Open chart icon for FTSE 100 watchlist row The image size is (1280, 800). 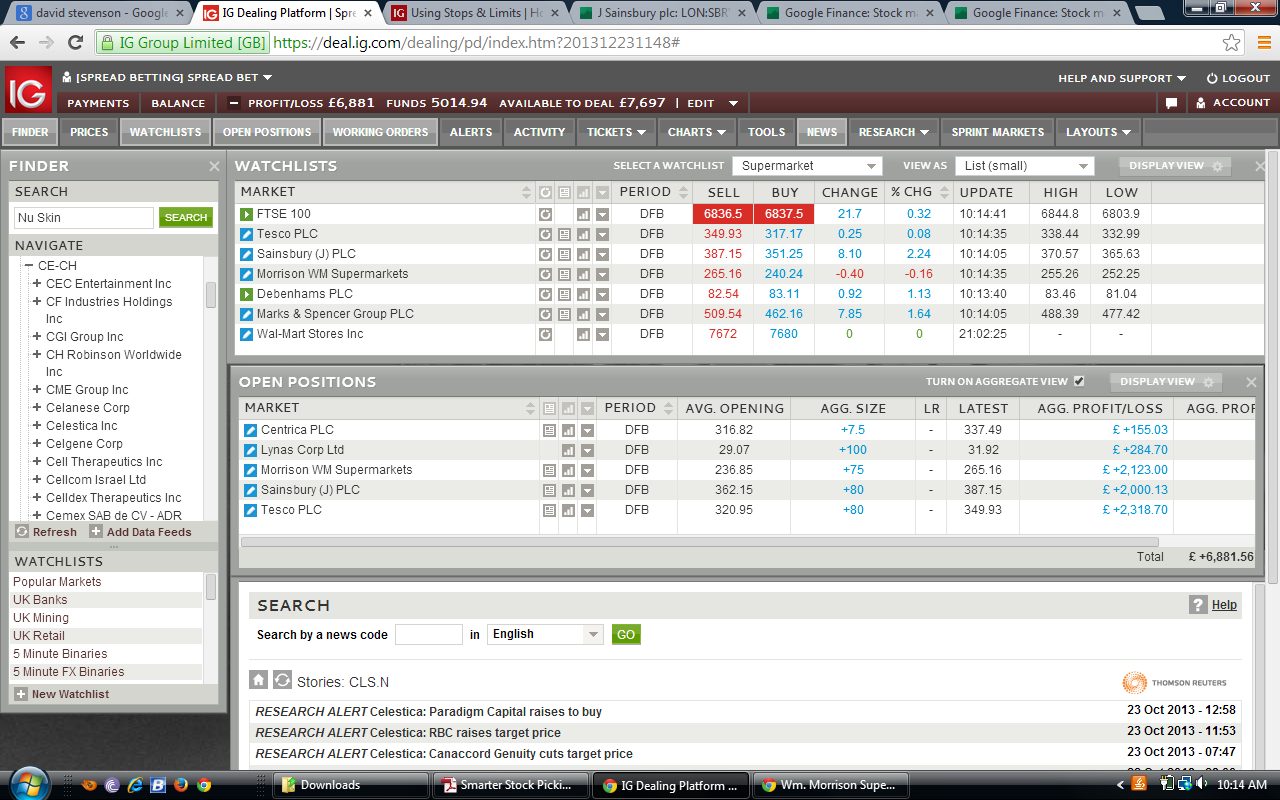pyautogui.click(x=583, y=214)
